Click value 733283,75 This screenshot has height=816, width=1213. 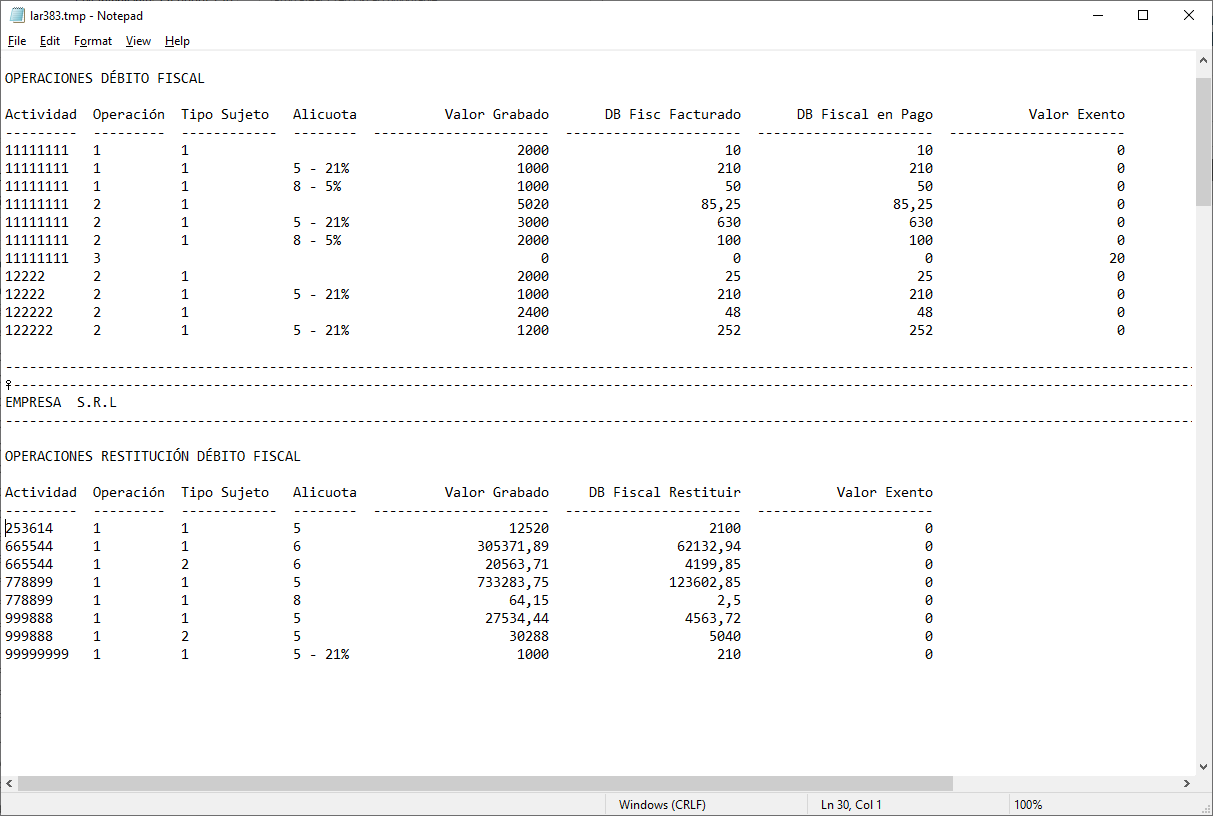pyautogui.click(x=513, y=582)
